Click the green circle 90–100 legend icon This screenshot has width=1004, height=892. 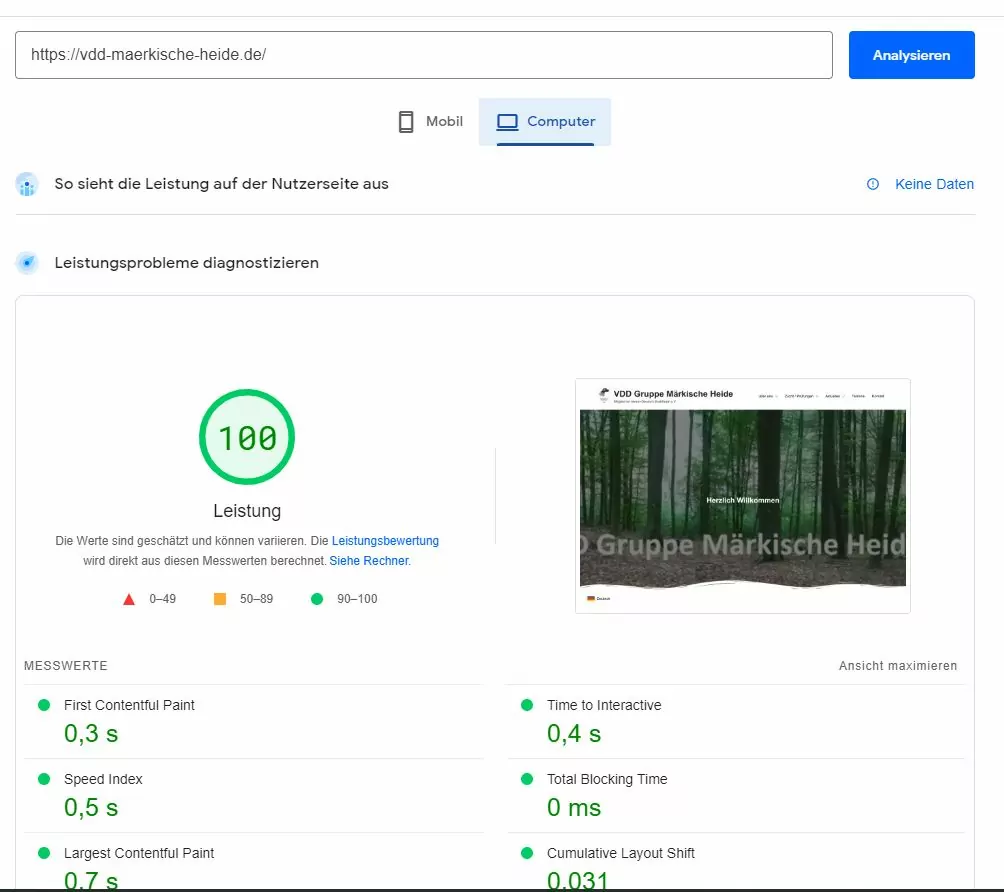tap(317, 599)
